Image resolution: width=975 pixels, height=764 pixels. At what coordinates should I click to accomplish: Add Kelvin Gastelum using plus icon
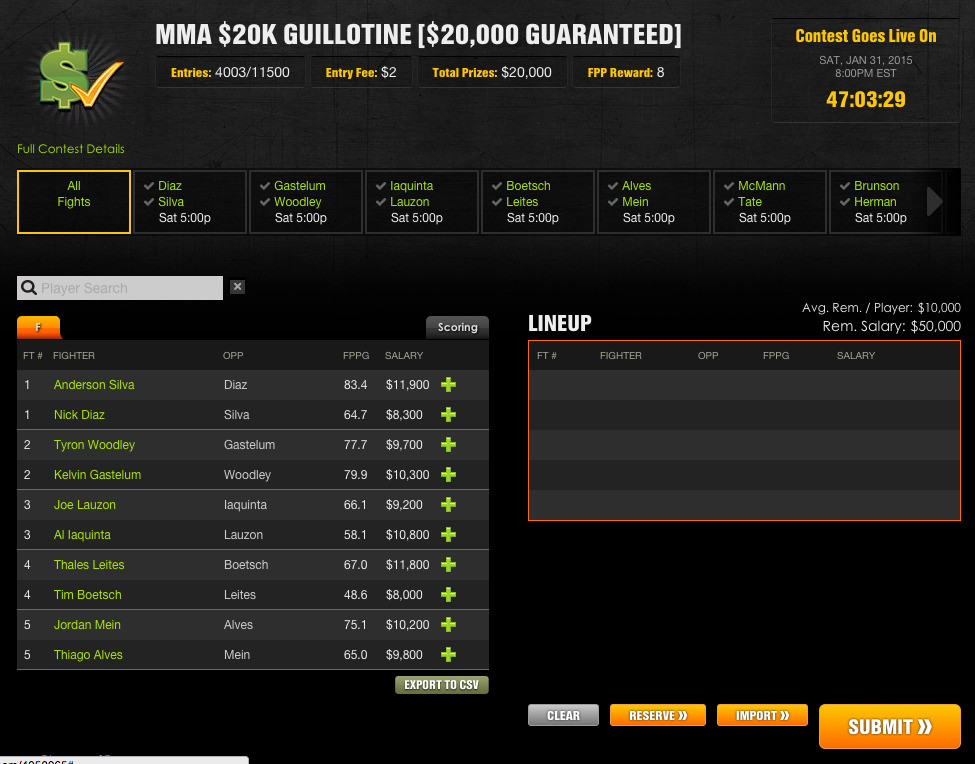448,475
